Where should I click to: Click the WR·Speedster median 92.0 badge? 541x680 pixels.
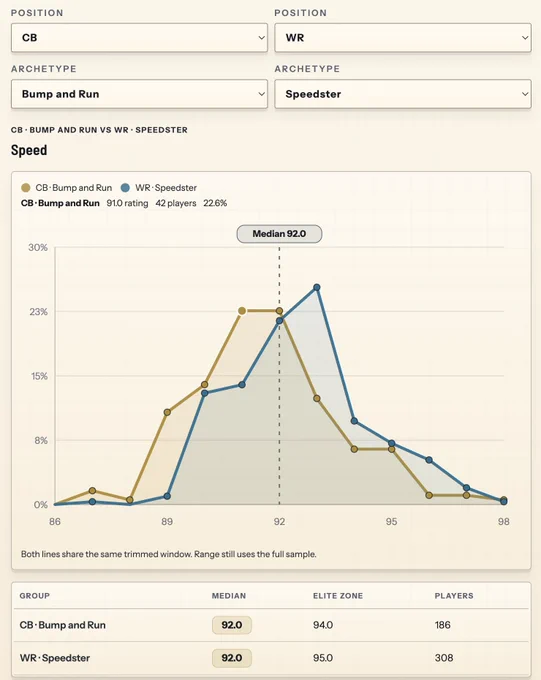(232, 658)
